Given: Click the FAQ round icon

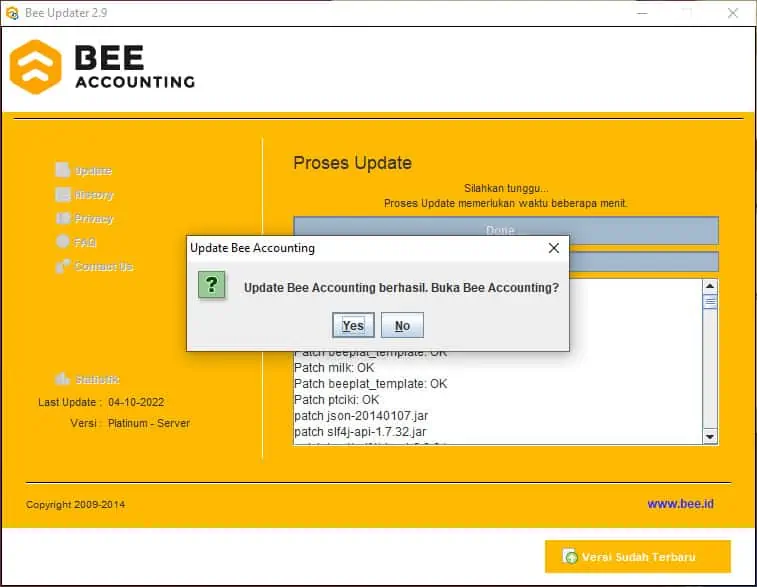Looking at the screenshot, I should pyautogui.click(x=63, y=241).
